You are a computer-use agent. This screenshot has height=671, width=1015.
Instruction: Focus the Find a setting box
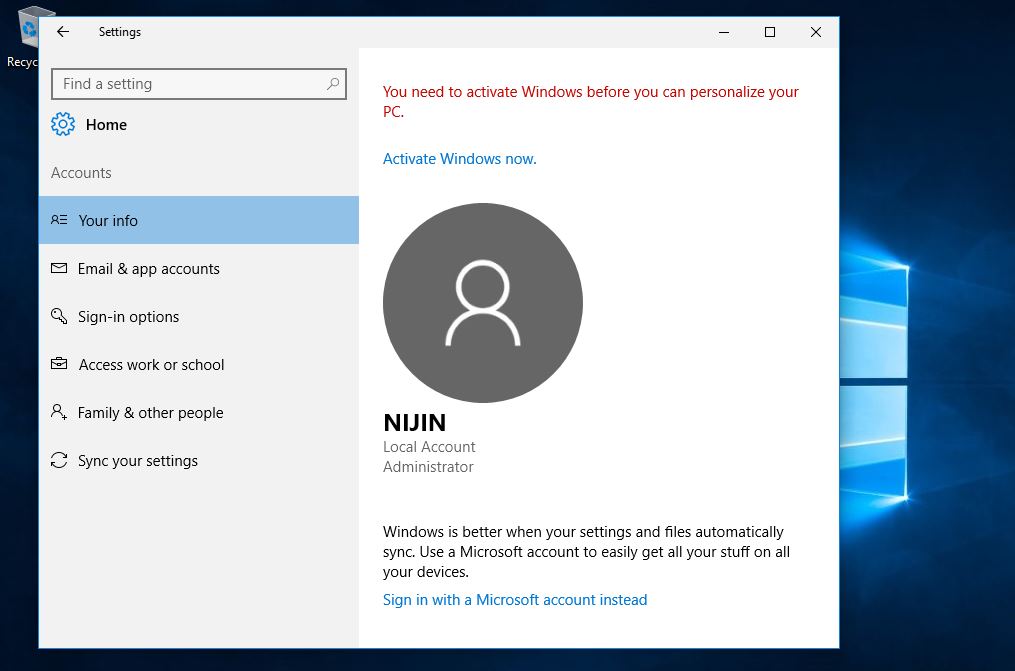[199, 84]
